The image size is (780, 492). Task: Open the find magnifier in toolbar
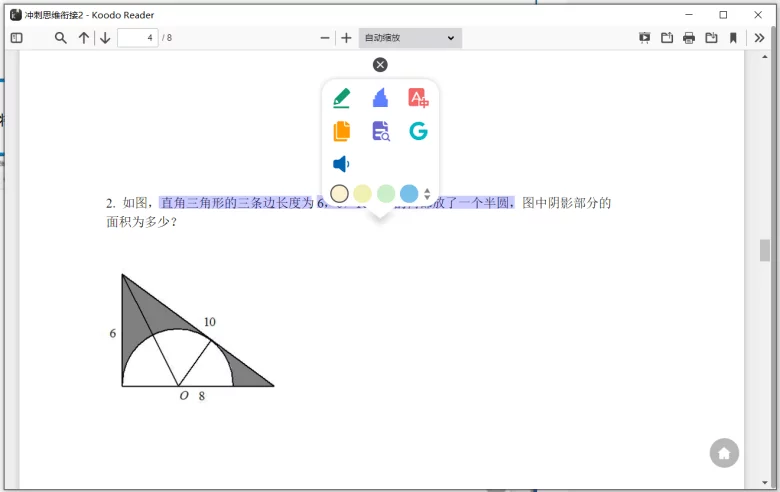tap(60, 38)
